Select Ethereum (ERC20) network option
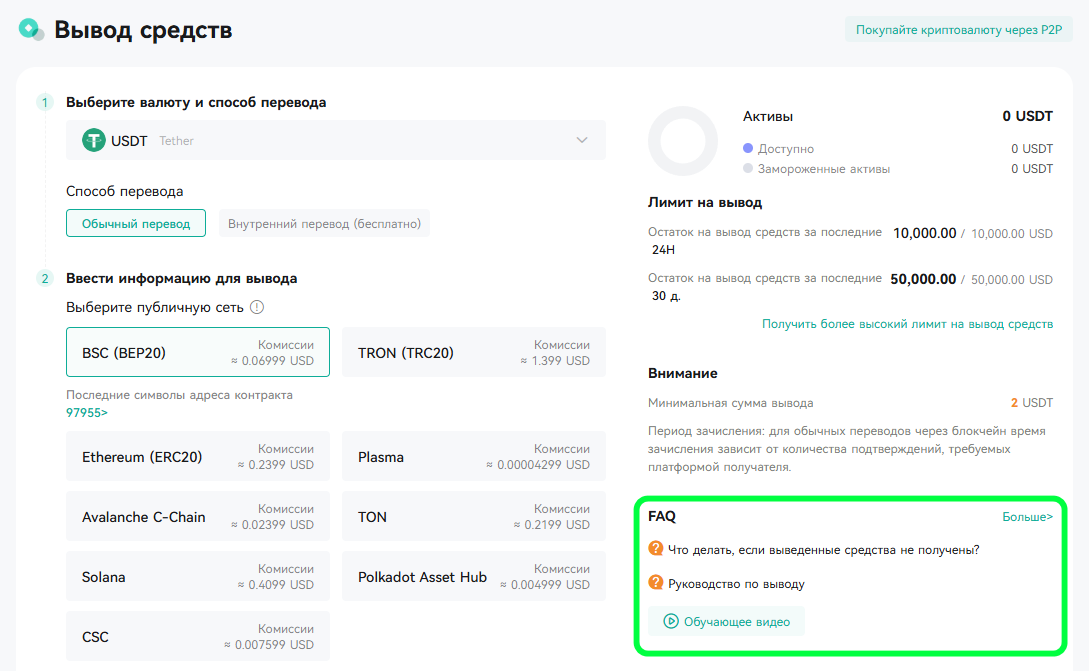The image size is (1089, 671). pyautogui.click(x=198, y=456)
